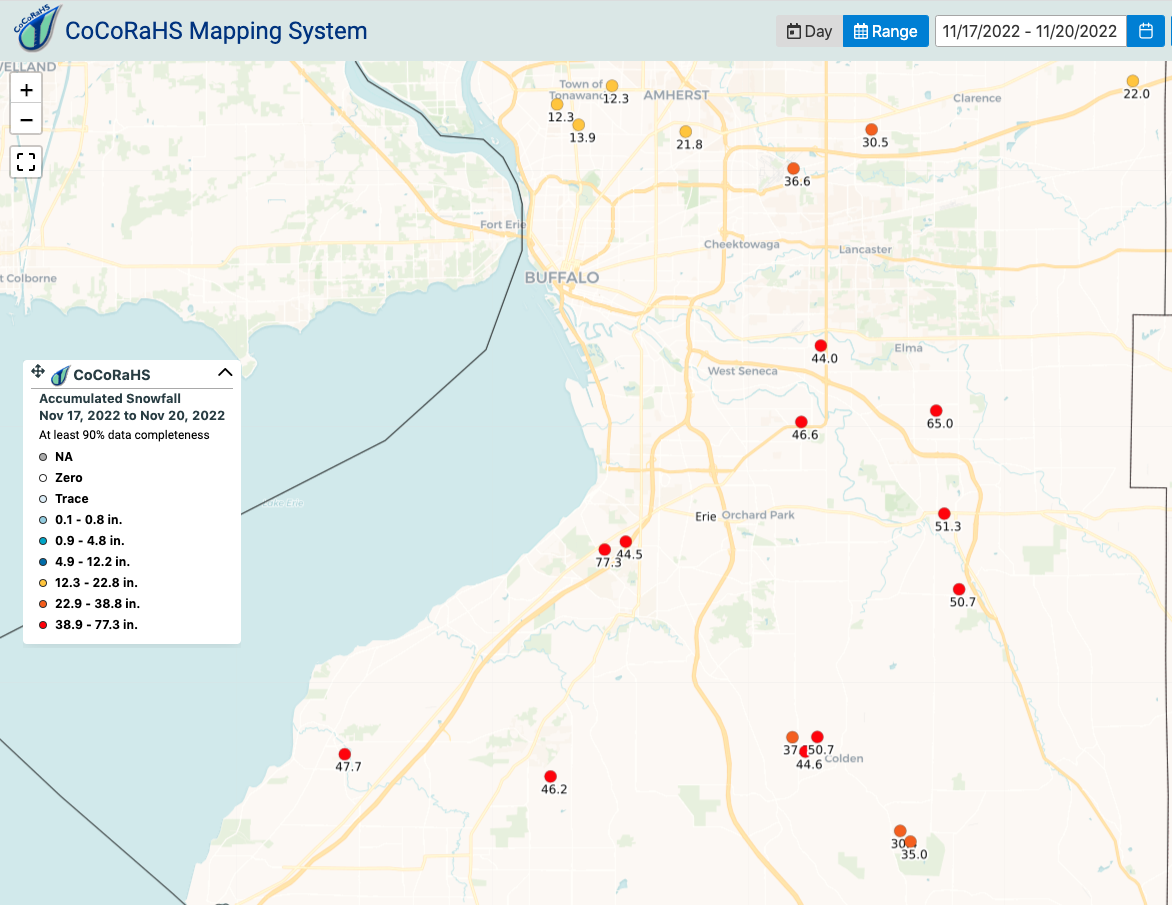Select the 65.0 inch station marker
This screenshot has width=1172, height=905.
tap(936, 410)
